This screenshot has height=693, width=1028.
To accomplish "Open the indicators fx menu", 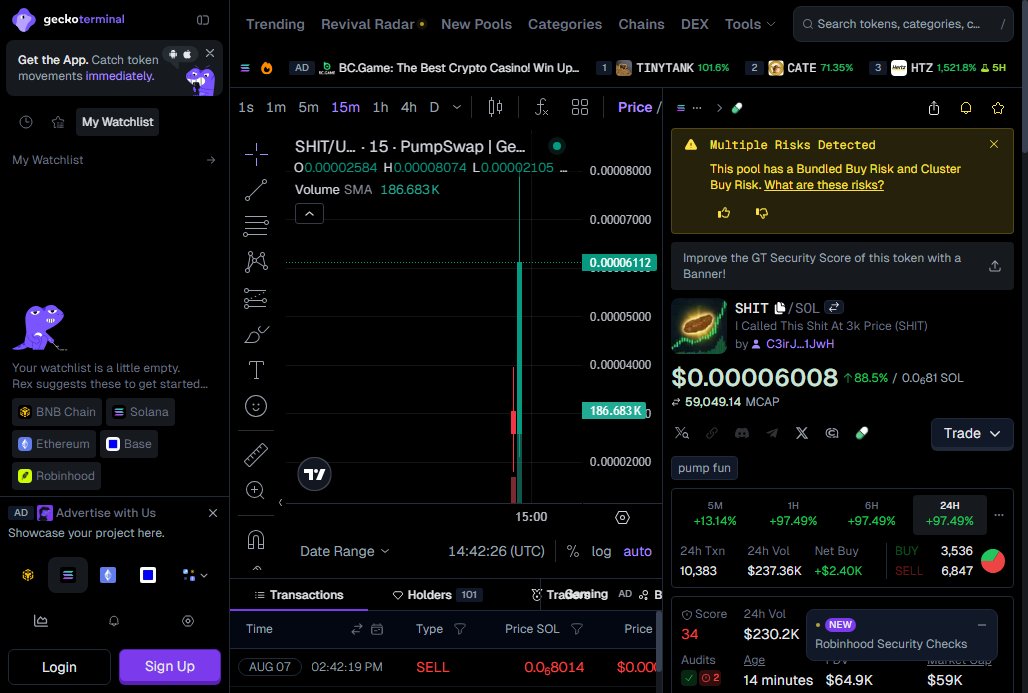I will 542,107.
